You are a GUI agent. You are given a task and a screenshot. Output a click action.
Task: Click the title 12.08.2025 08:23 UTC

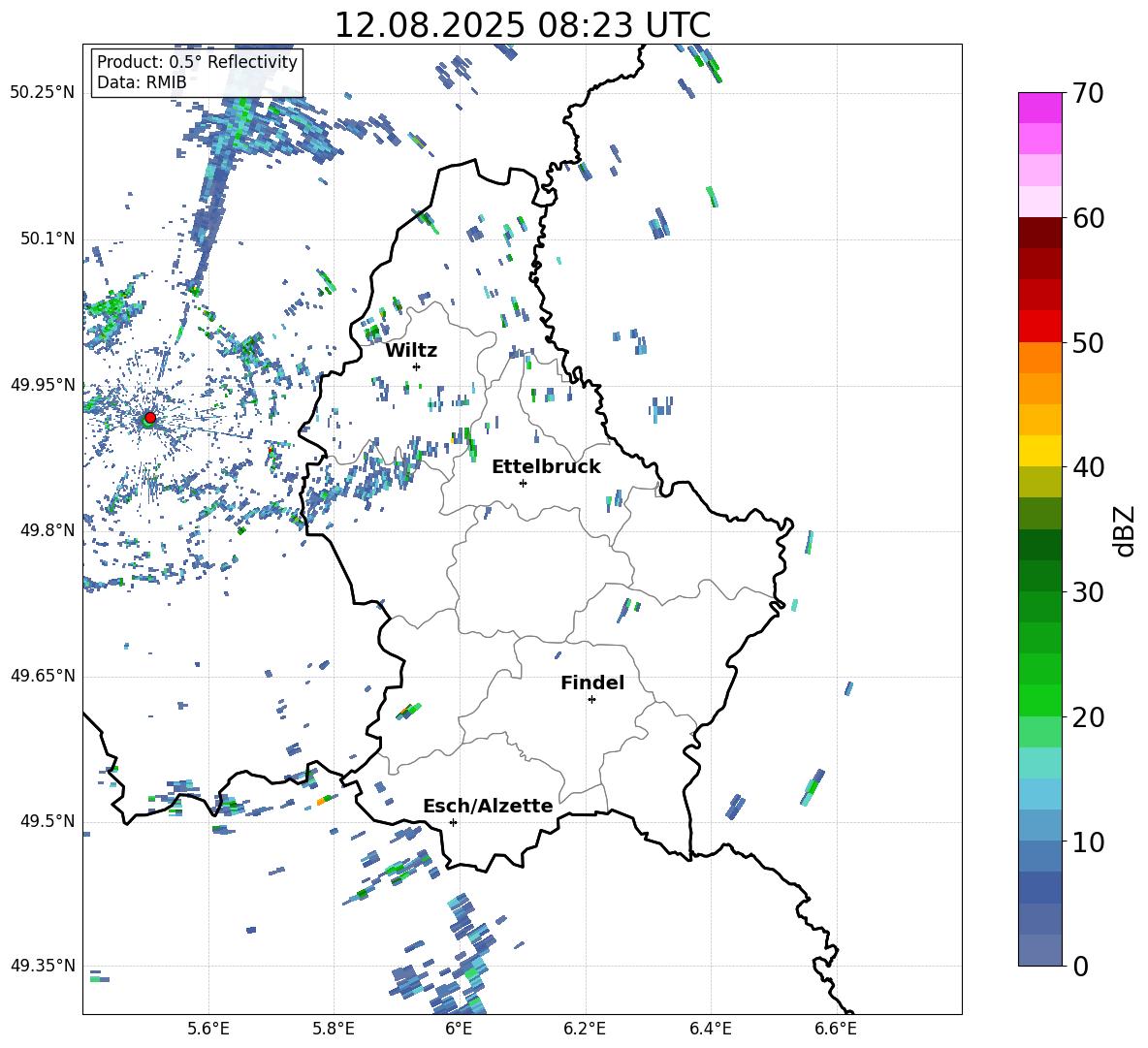(x=522, y=25)
